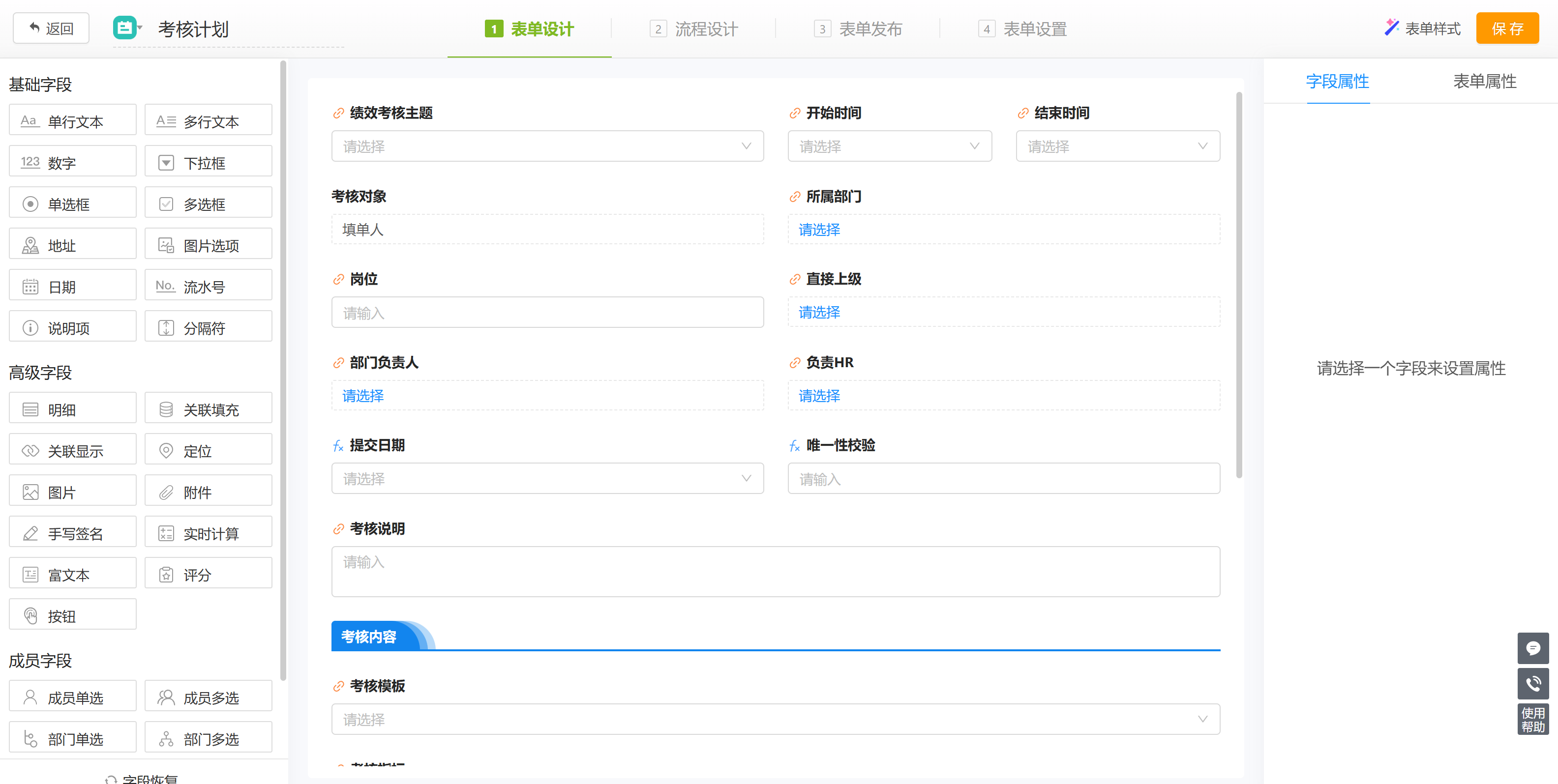Image resolution: width=1558 pixels, height=784 pixels.
Task: Add a 多选框 checkbox field
Action: pyautogui.click(x=208, y=203)
